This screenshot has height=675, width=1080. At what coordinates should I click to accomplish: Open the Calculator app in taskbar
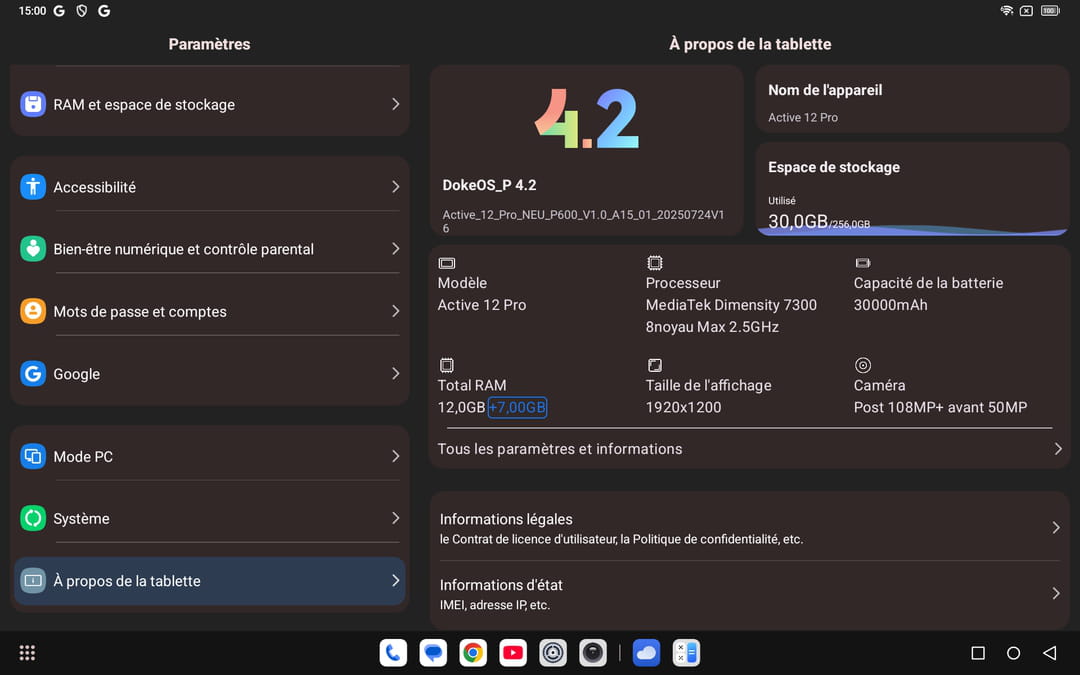(x=686, y=653)
